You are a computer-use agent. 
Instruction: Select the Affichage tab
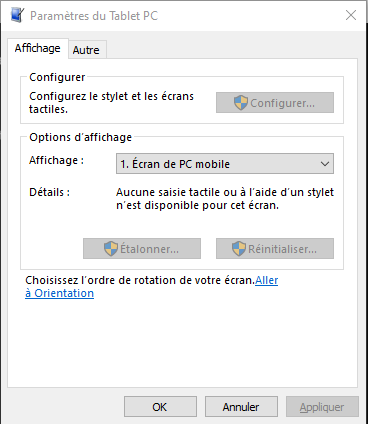(38, 48)
